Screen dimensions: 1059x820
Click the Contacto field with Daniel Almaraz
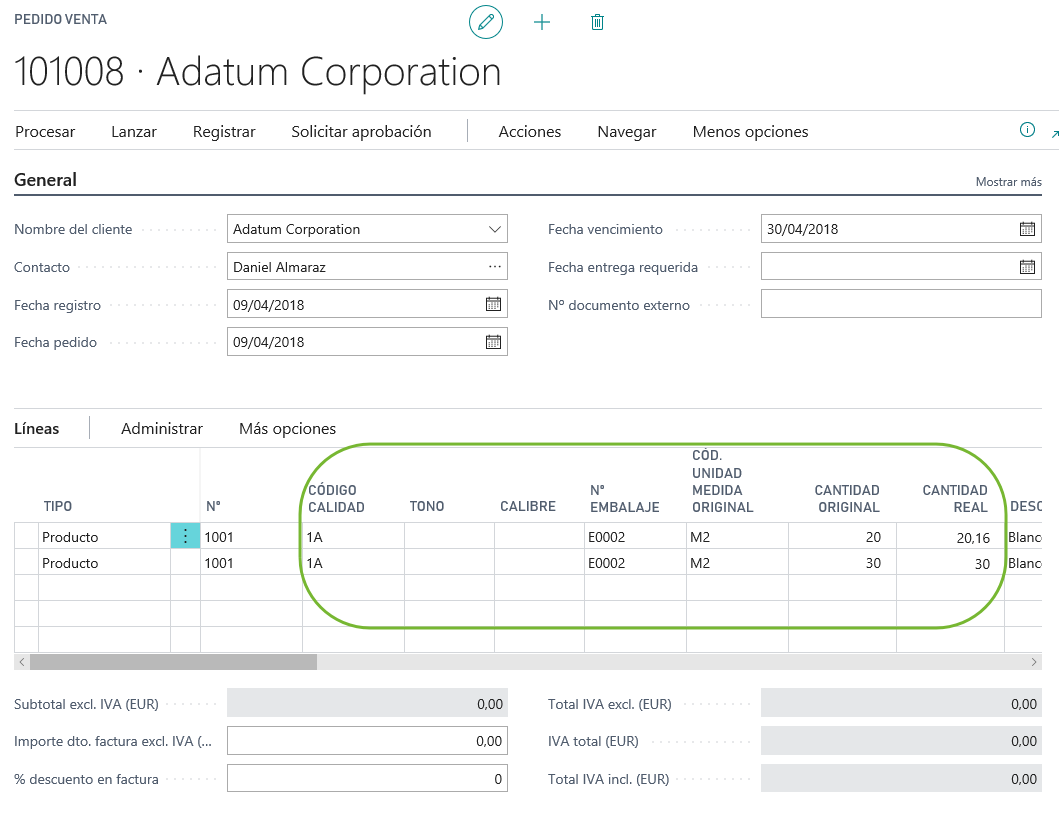click(x=367, y=266)
